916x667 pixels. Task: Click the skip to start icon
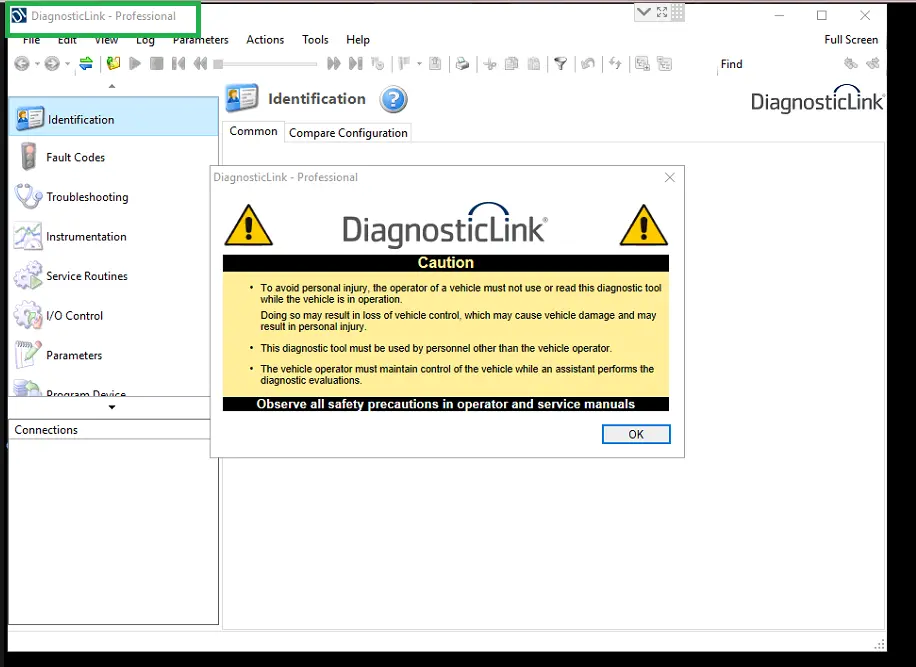coord(179,63)
